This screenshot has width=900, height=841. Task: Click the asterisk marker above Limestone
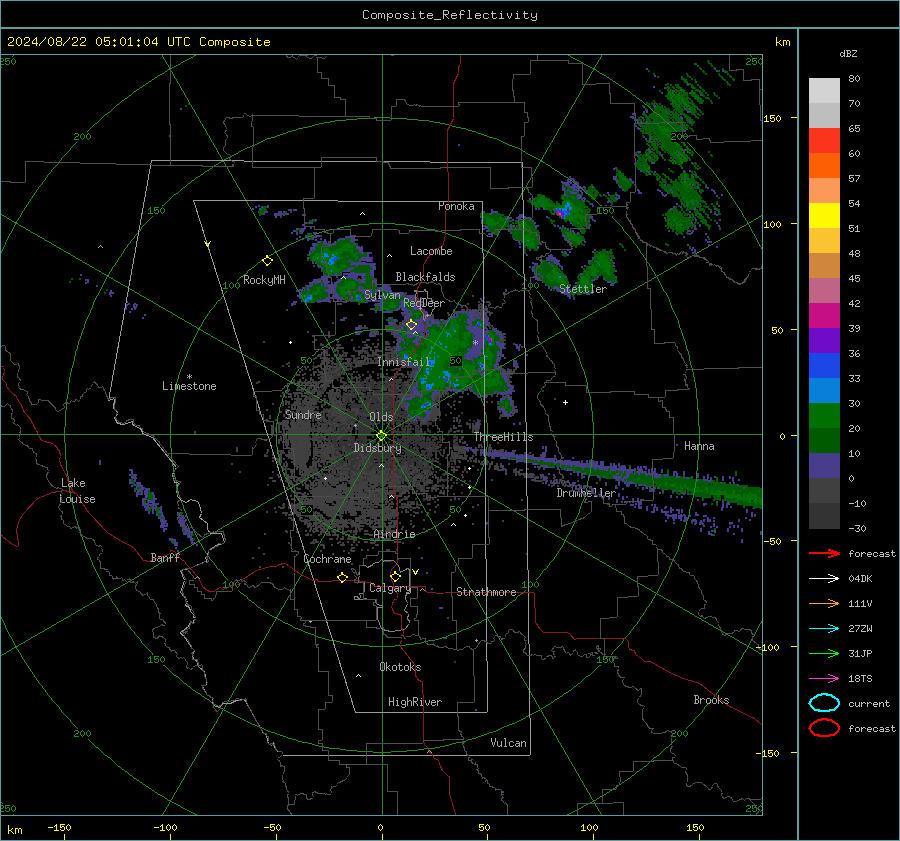pyautogui.click(x=189, y=377)
